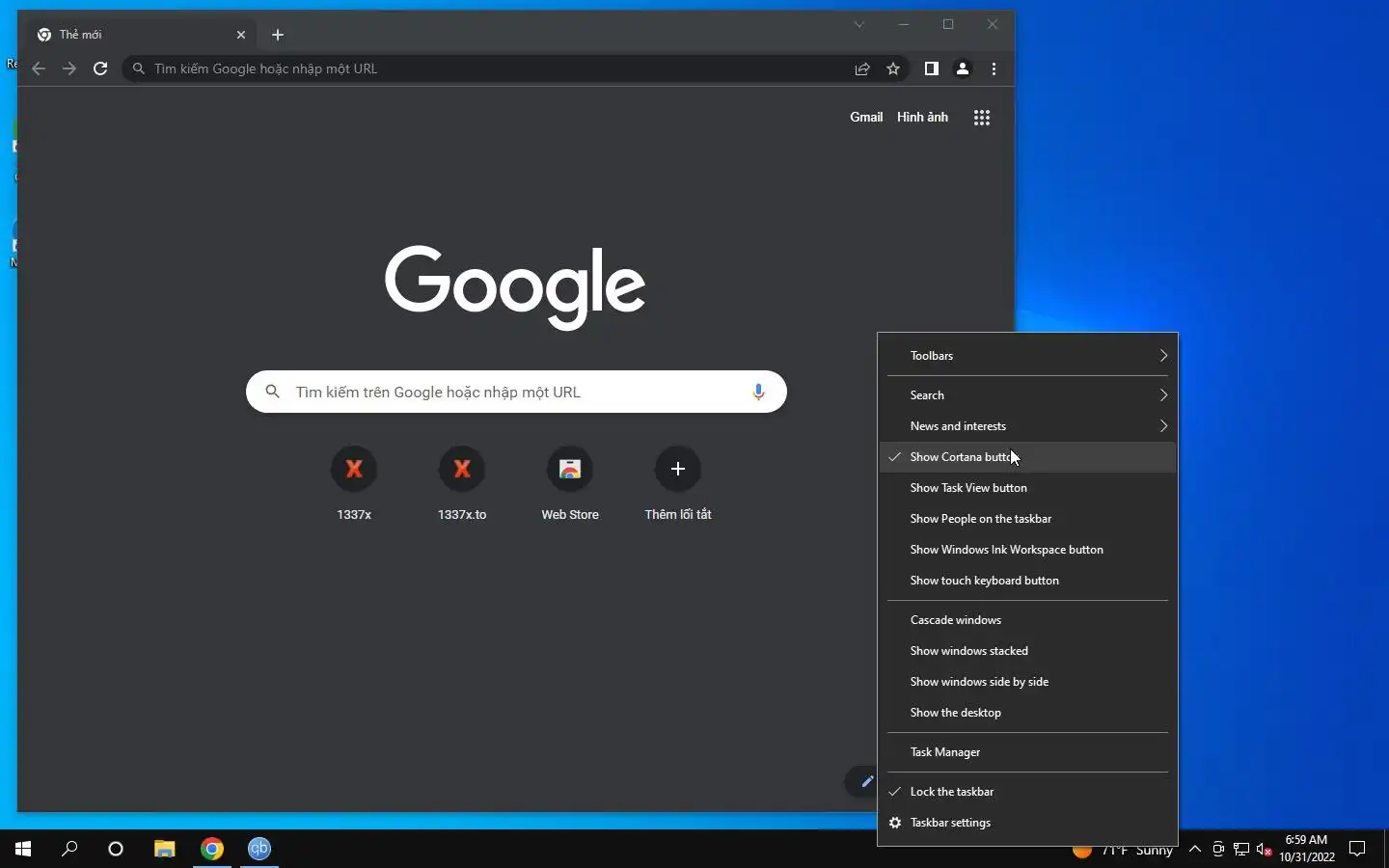Bookmark this tab with the star icon
1389x868 pixels.
point(893,68)
